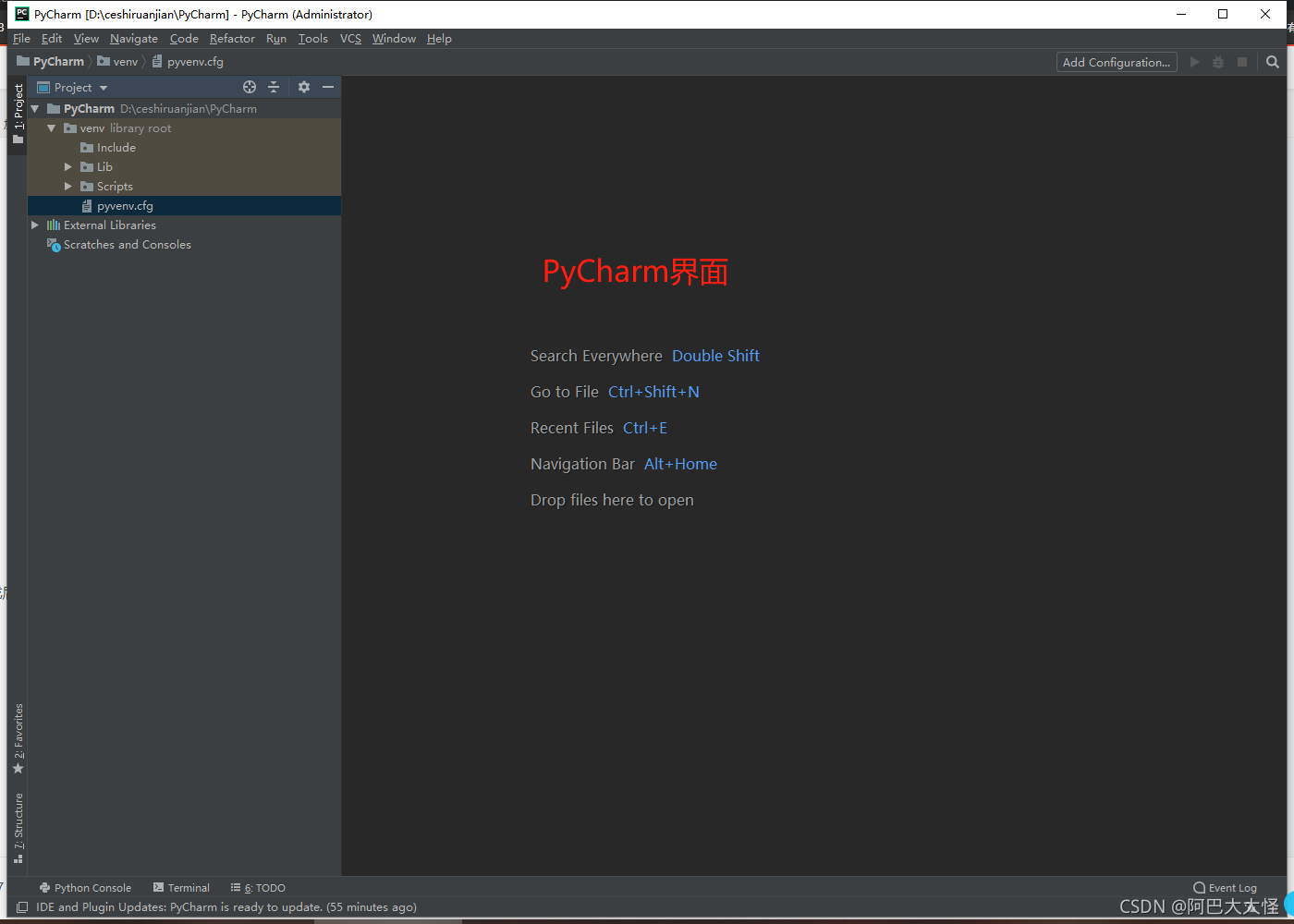Click pyvenv.cfg breadcrumb in navigation bar

click(188, 62)
